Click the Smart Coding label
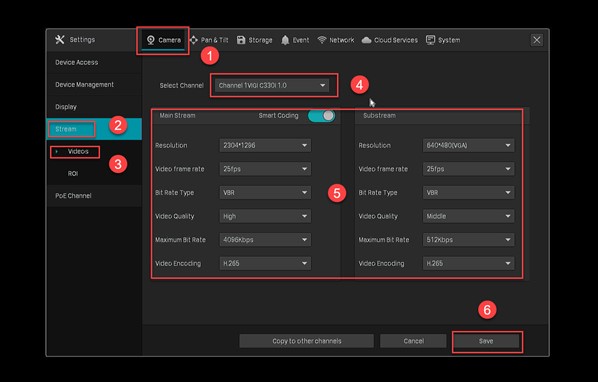This screenshot has width=598, height=382. pyautogui.click(x=278, y=116)
